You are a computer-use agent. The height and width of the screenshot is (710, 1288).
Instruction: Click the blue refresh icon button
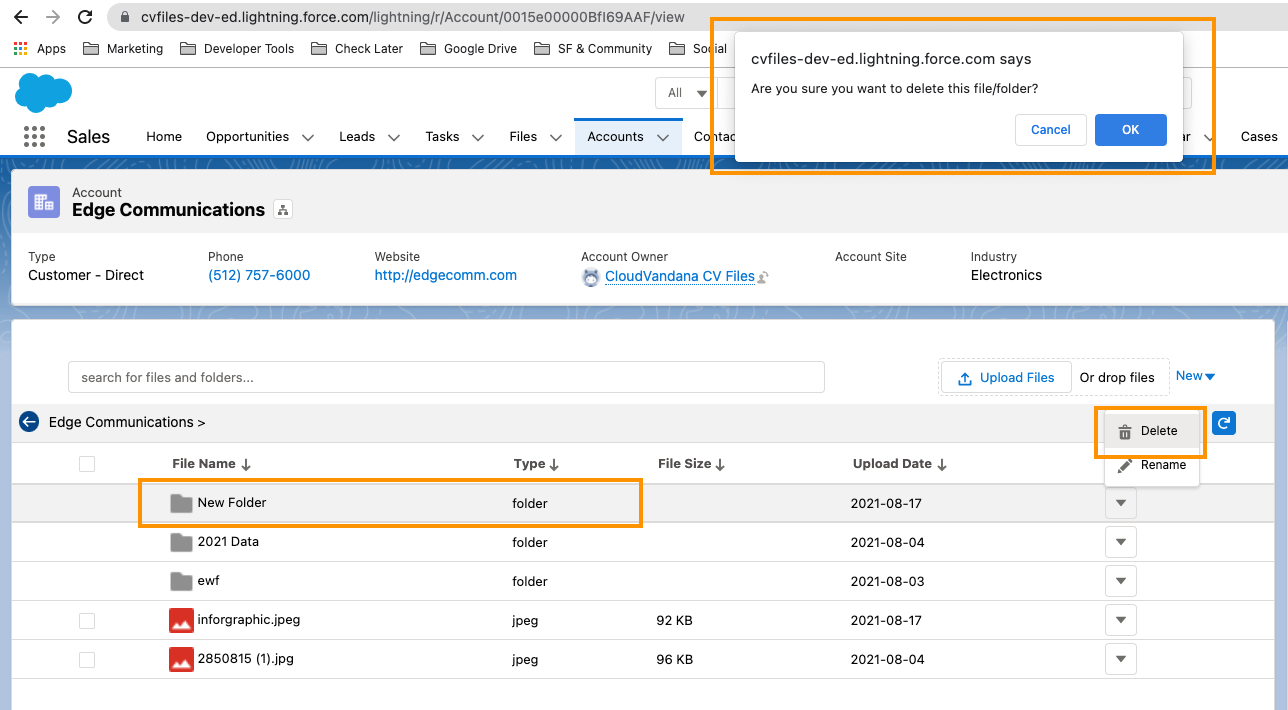[x=1224, y=423]
